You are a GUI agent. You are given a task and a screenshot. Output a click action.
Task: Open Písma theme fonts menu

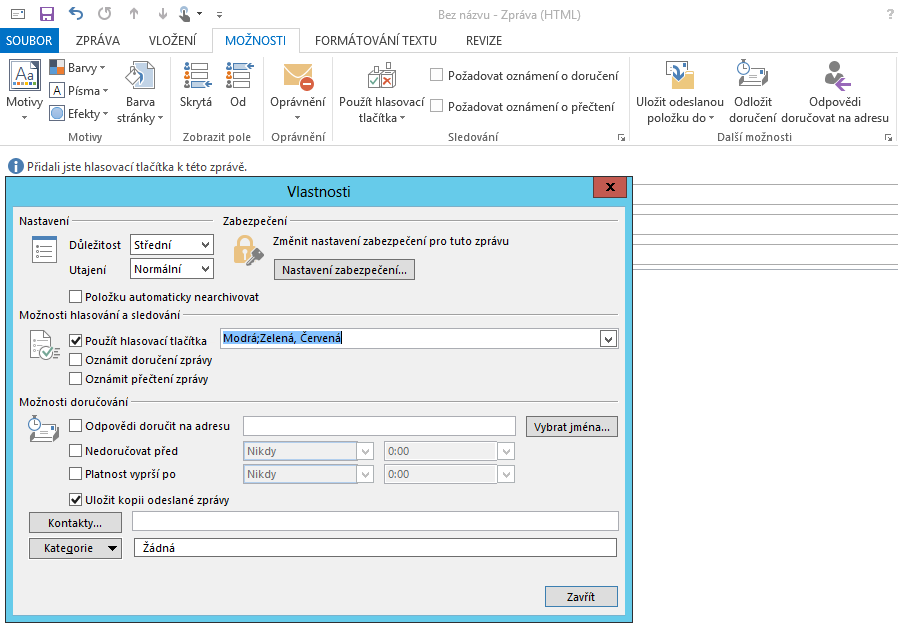pos(78,90)
